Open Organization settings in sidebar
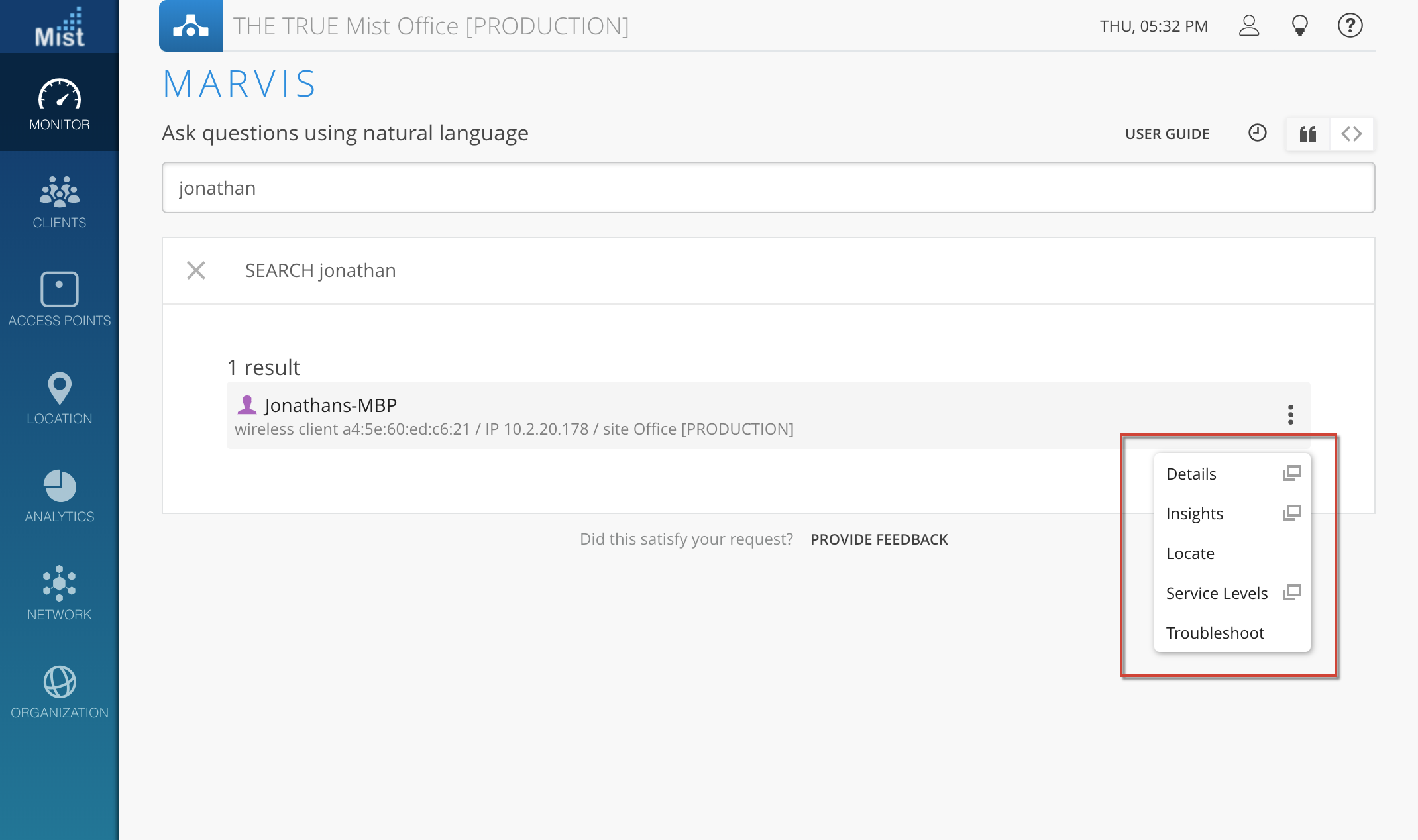Image resolution: width=1418 pixels, height=840 pixels. coord(60,692)
